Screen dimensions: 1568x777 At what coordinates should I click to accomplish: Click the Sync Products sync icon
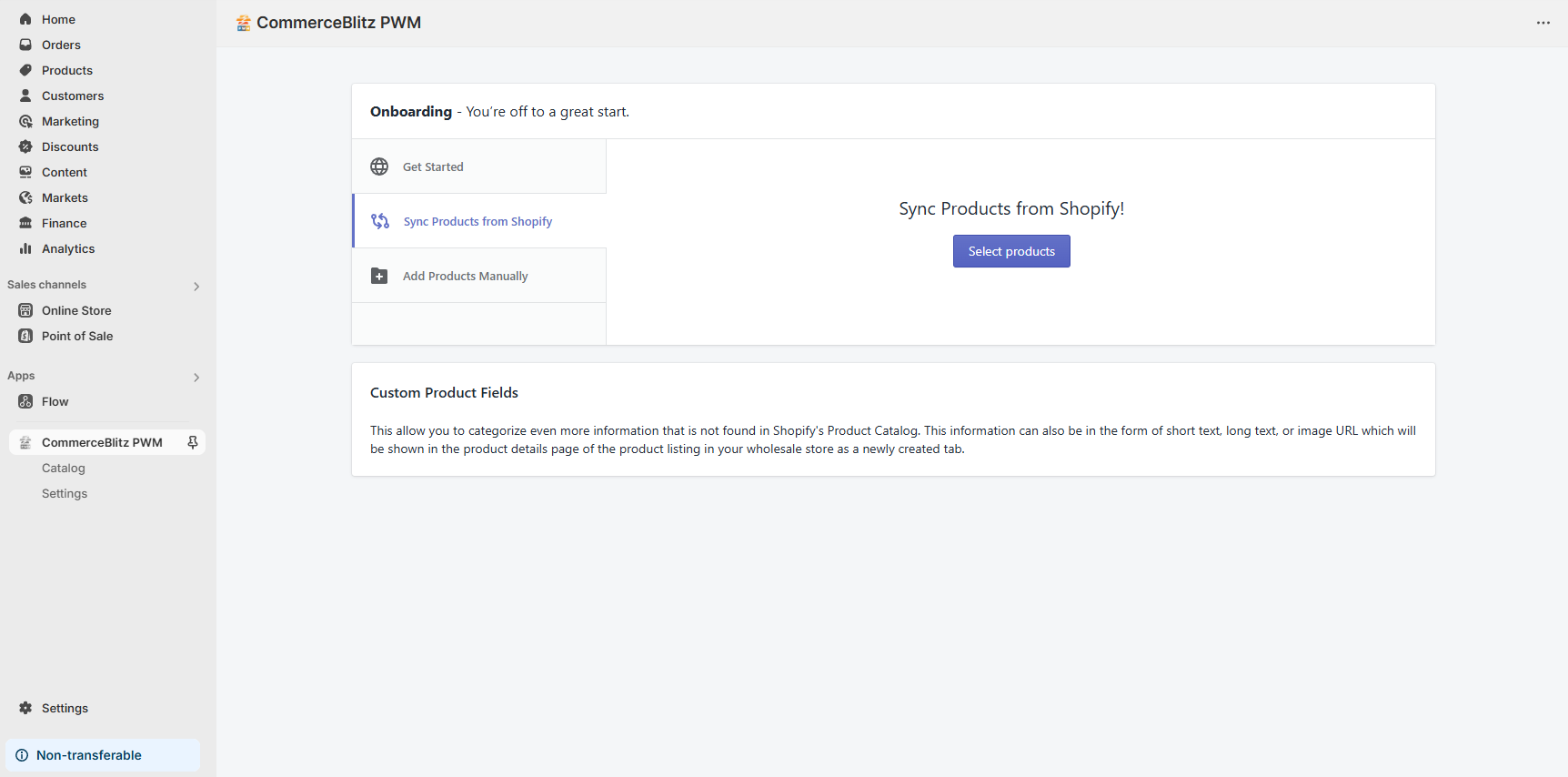point(380,221)
